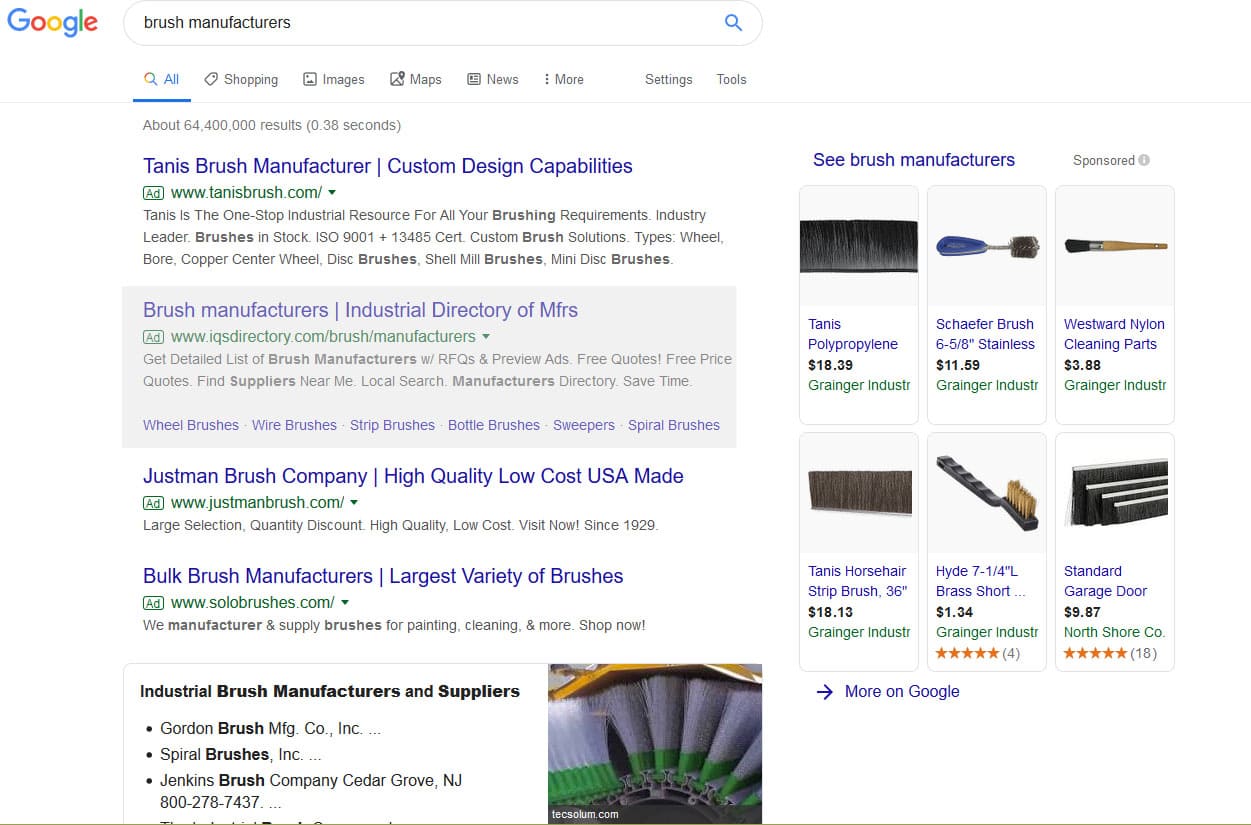Go to the News tab

(492, 79)
